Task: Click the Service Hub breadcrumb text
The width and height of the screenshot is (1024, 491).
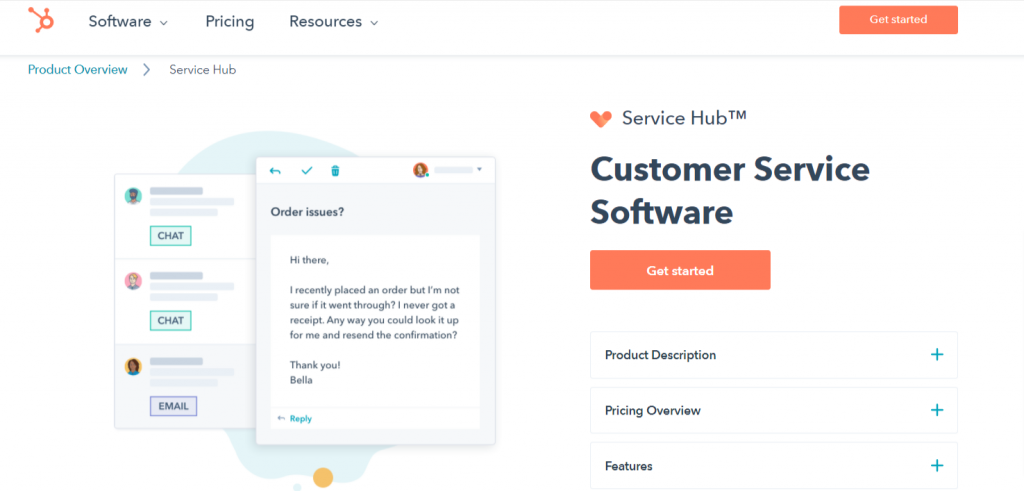Action: [x=202, y=69]
